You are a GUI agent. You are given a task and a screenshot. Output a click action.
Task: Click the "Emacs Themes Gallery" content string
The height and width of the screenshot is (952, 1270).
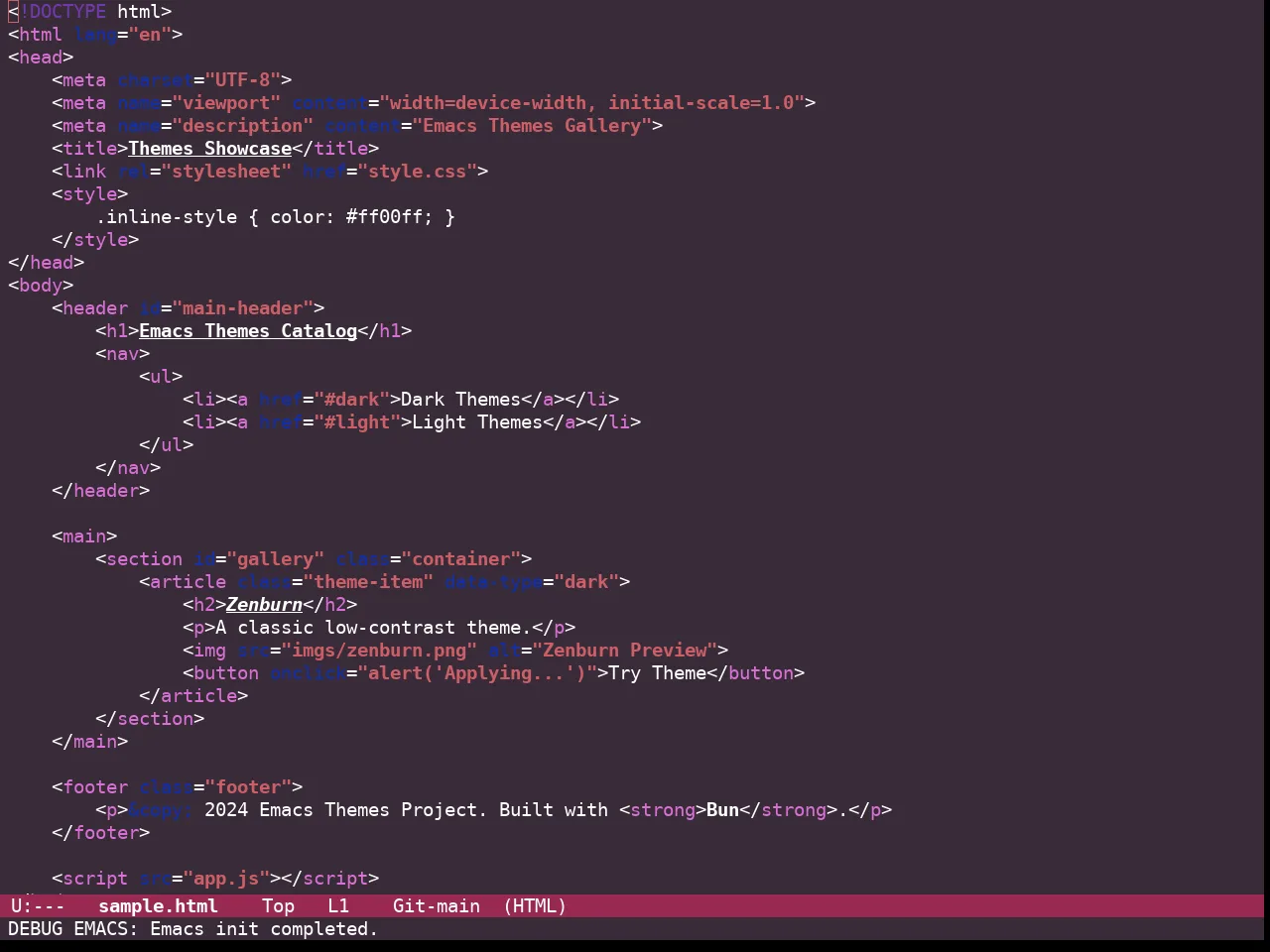tap(532, 126)
